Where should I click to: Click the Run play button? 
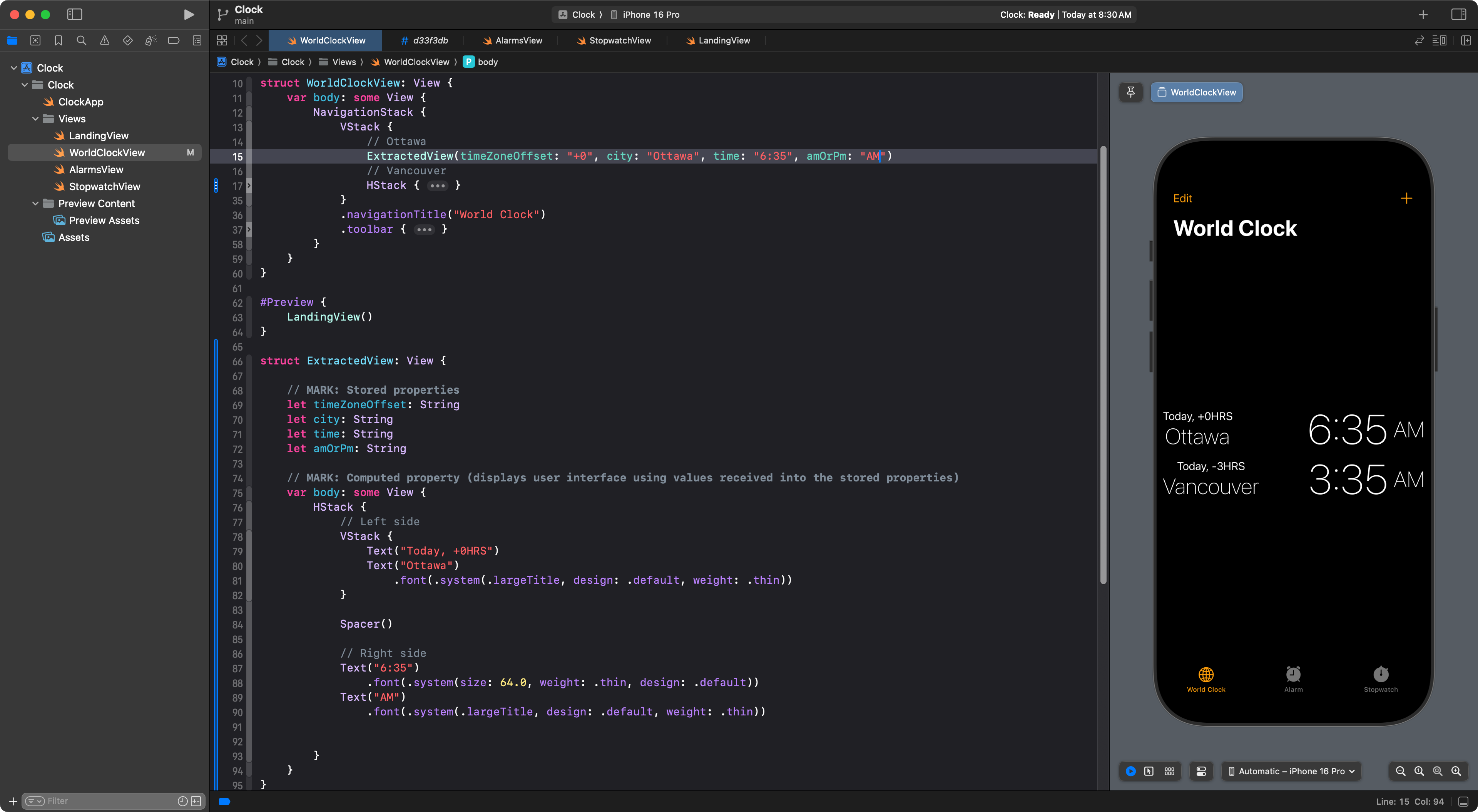pyautogui.click(x=188, y=14)
